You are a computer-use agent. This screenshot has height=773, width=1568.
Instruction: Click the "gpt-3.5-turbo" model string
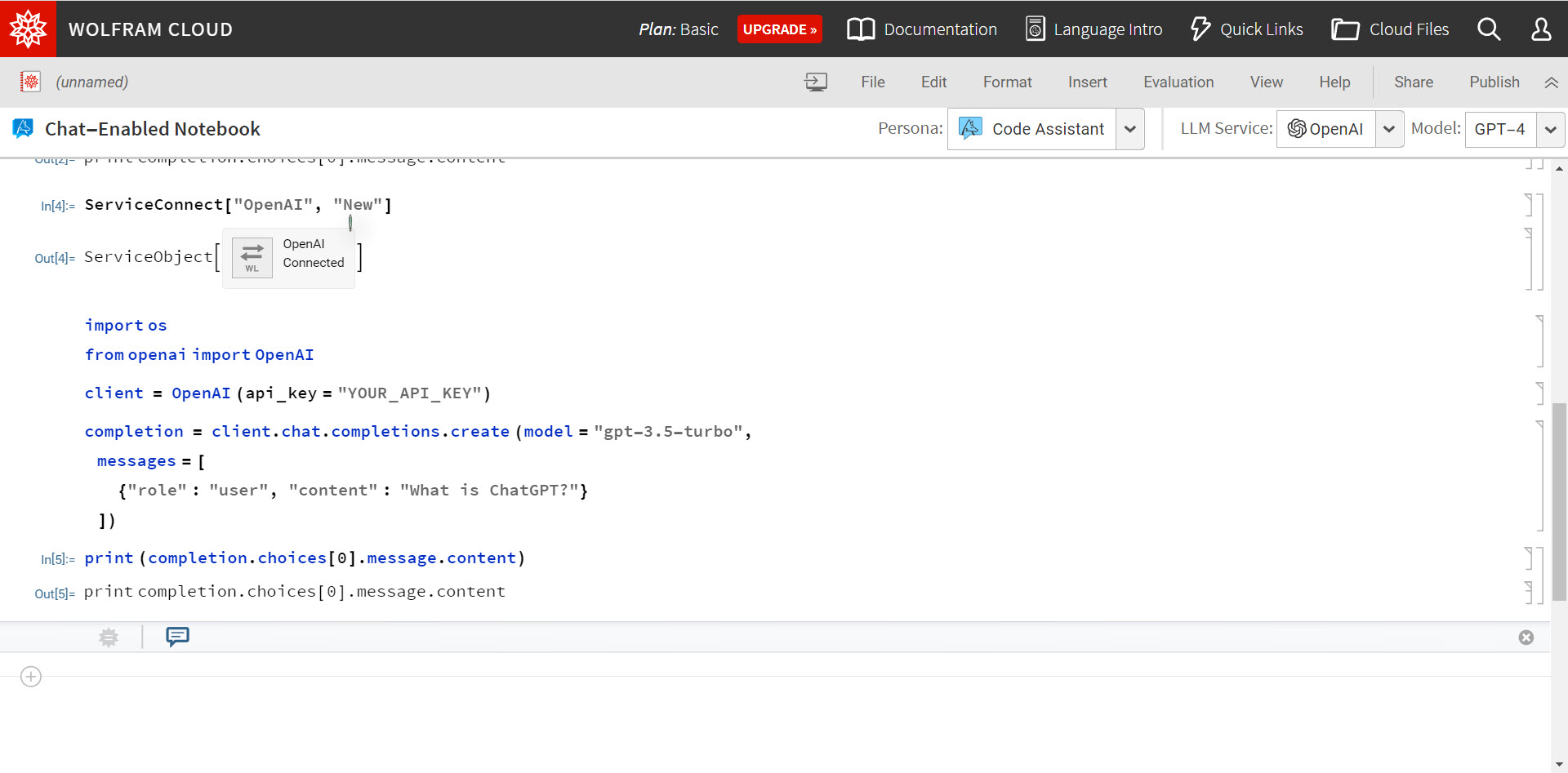tap(668, 432)
